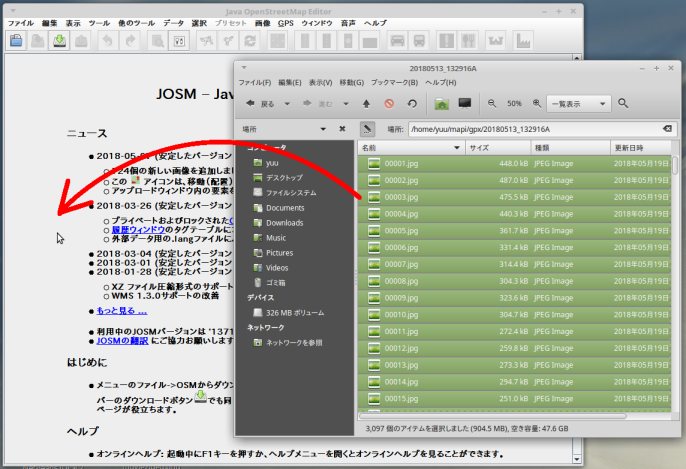Click JOSM page scroll down arrow
Viewport: 686px width, 469px height.
click(577, 459)
